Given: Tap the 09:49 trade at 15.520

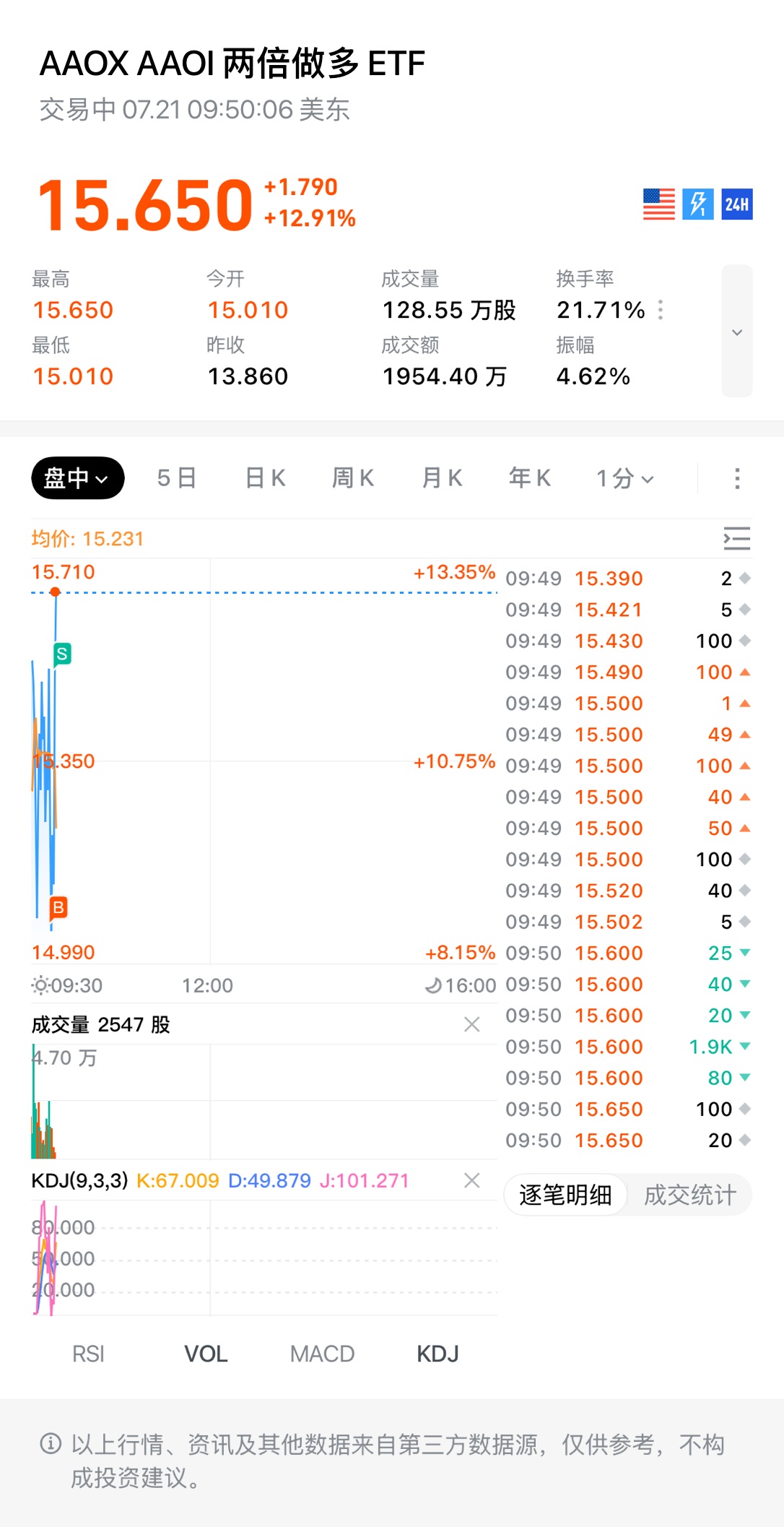Looking at the screenshot, I should click(628, 891).
